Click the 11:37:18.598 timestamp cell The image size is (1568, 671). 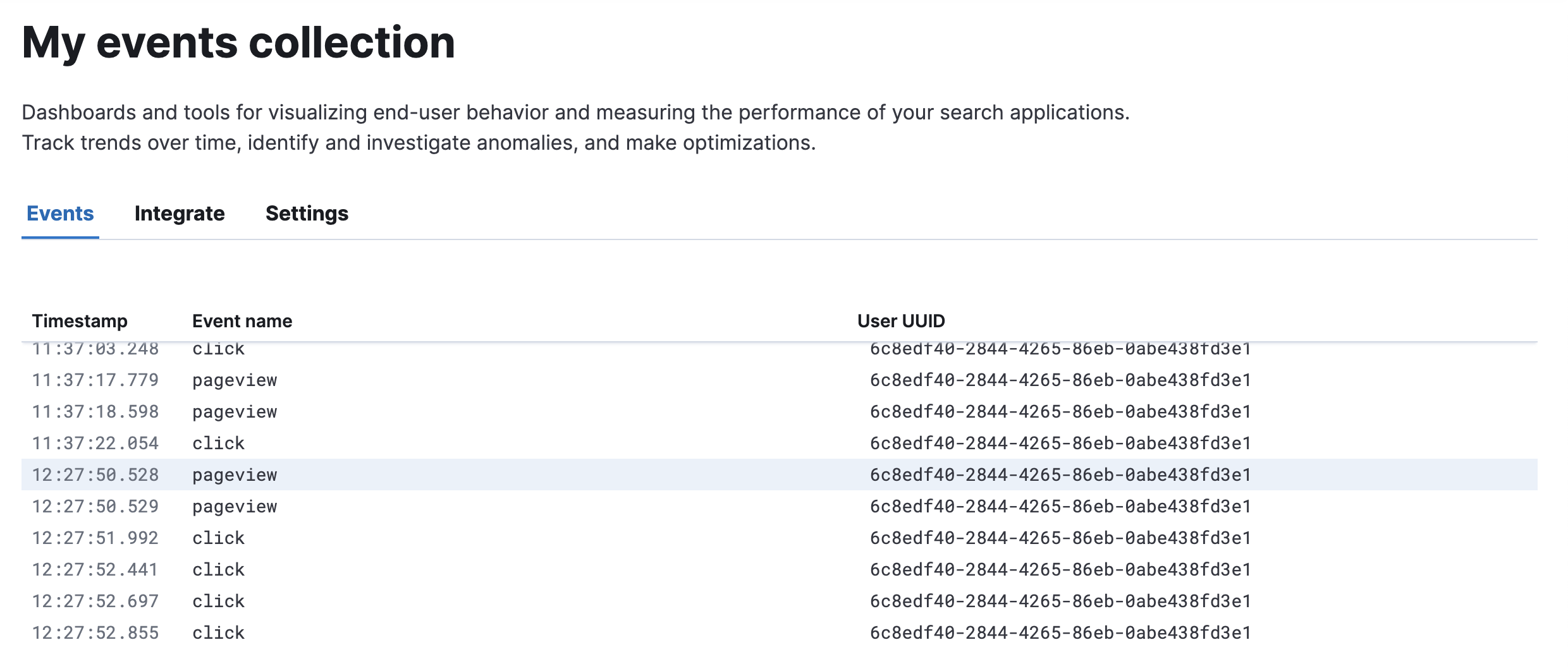(95, 412)
